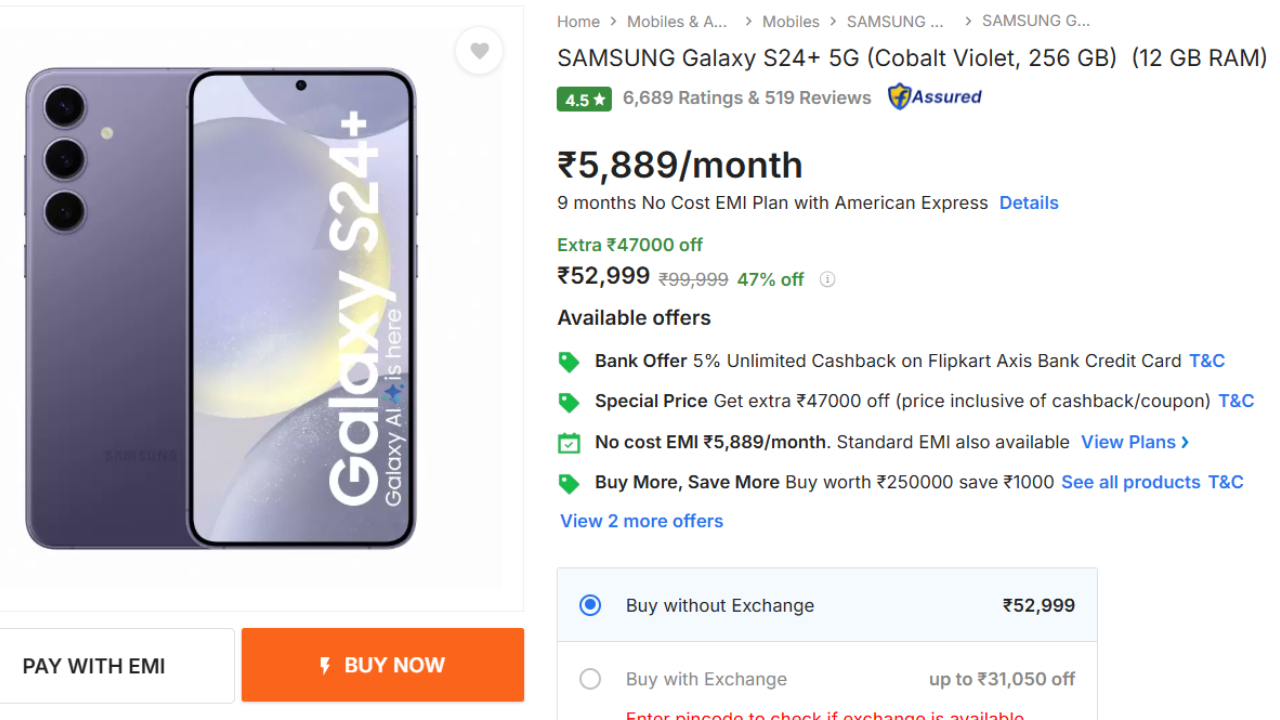Click the Special Price green tag icon
This screenshot has width=1280, height=720.
569,402
